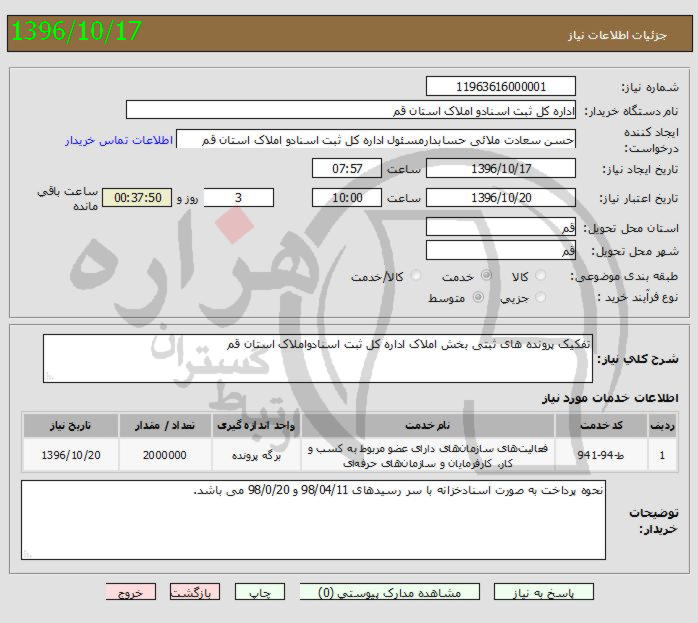Viewport: 698px width, 623px height.
Task: Select quantity cell 2000000
Action: coord(165,455)
